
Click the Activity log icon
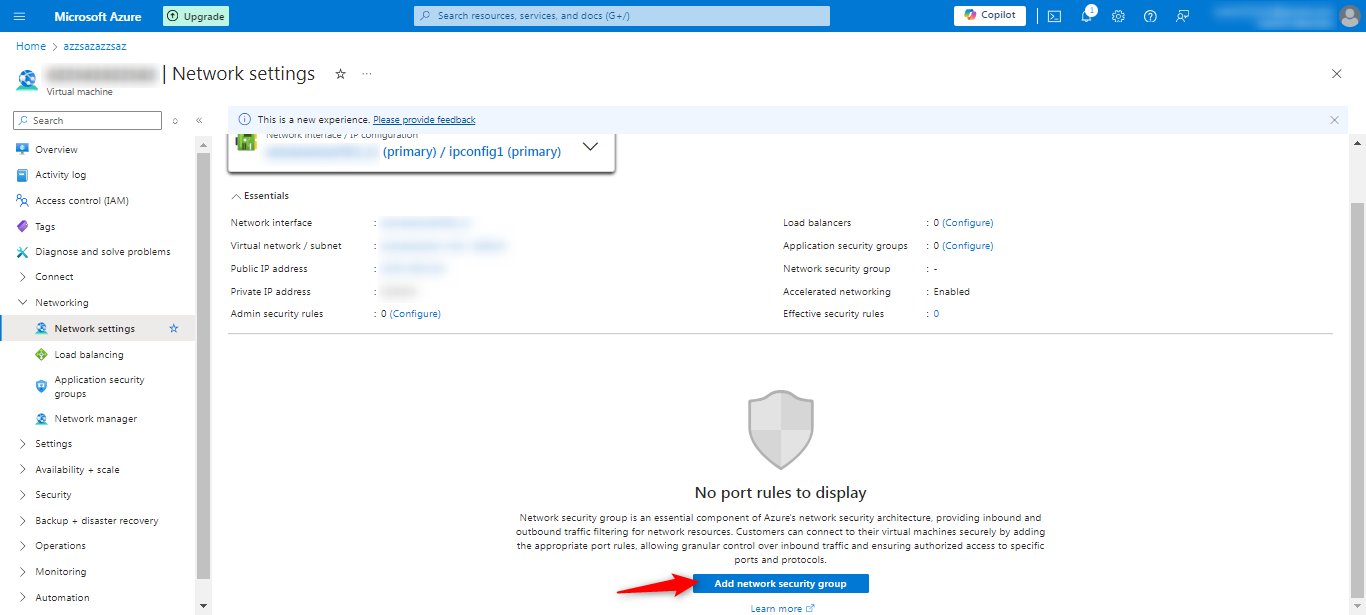tap(22, 175)
